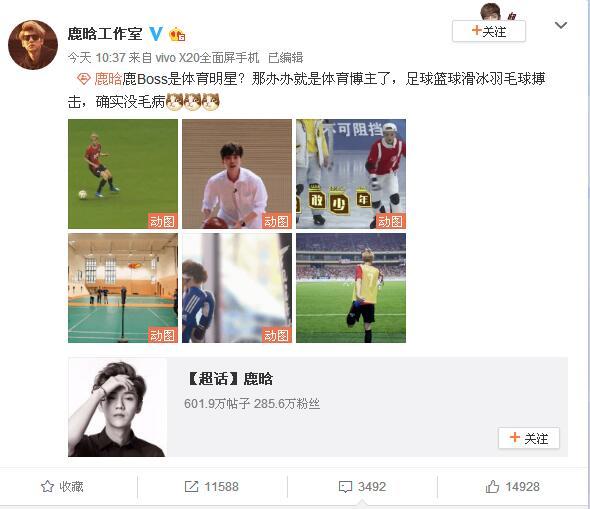Open the ice skating GIF thumbnail

click(x=351, y=174)
